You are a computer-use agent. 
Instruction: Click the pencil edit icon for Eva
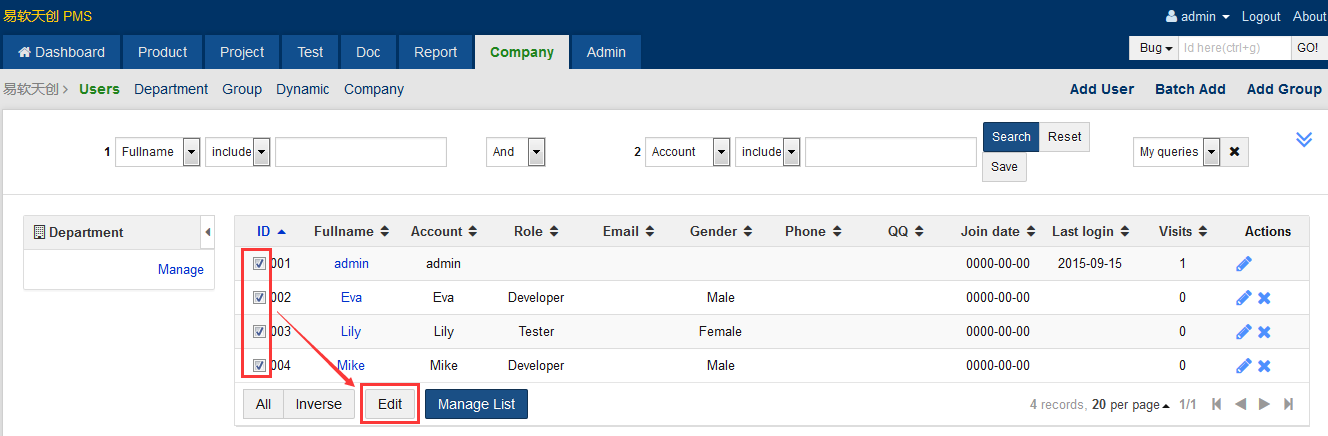1244,298
